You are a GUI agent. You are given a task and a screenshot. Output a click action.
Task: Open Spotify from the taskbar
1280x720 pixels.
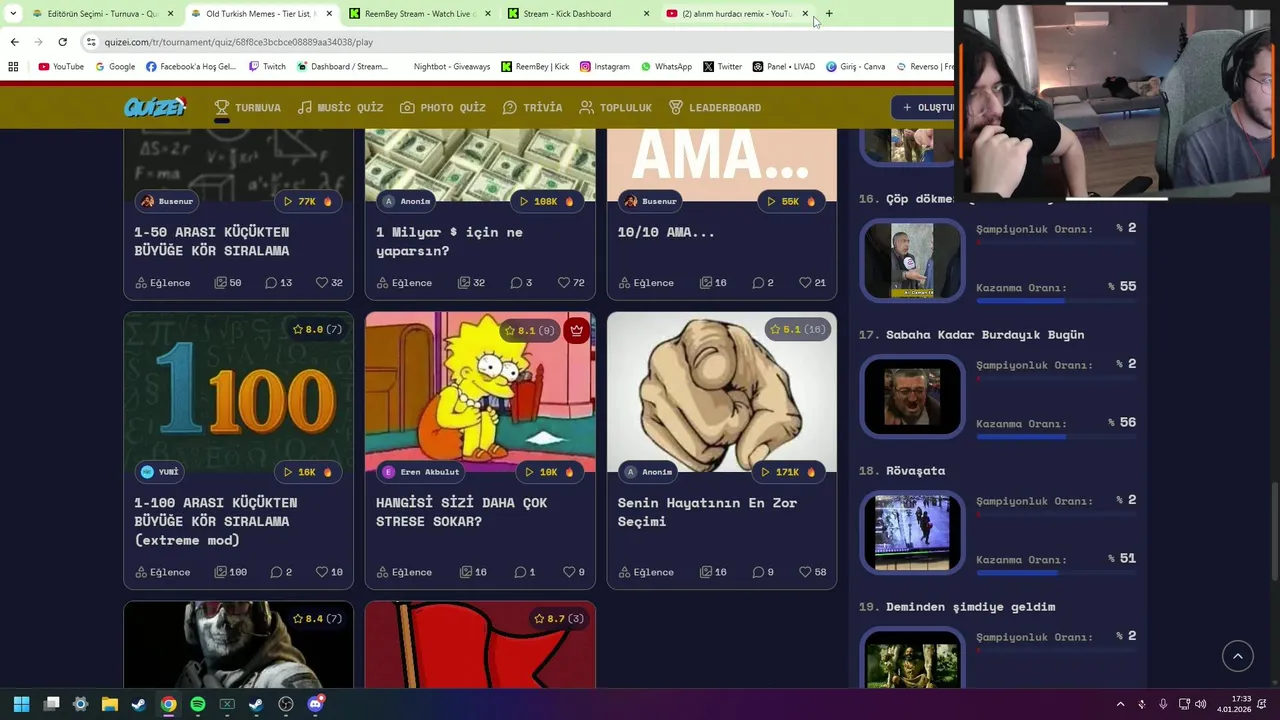click(x=198, y=704)
